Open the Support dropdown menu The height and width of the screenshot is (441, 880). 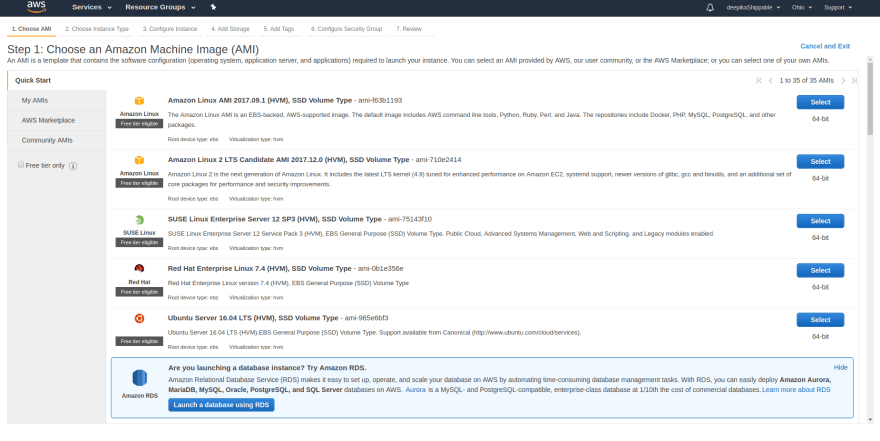[838, 7]
